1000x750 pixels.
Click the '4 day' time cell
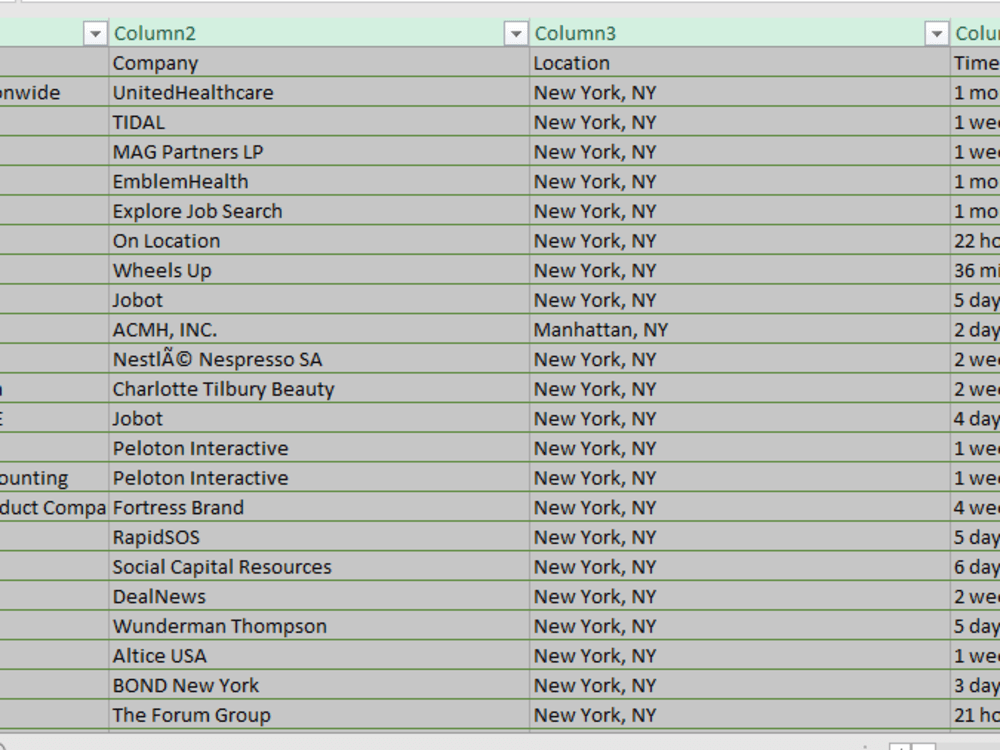pyautogui.click(x=976, y=418)
